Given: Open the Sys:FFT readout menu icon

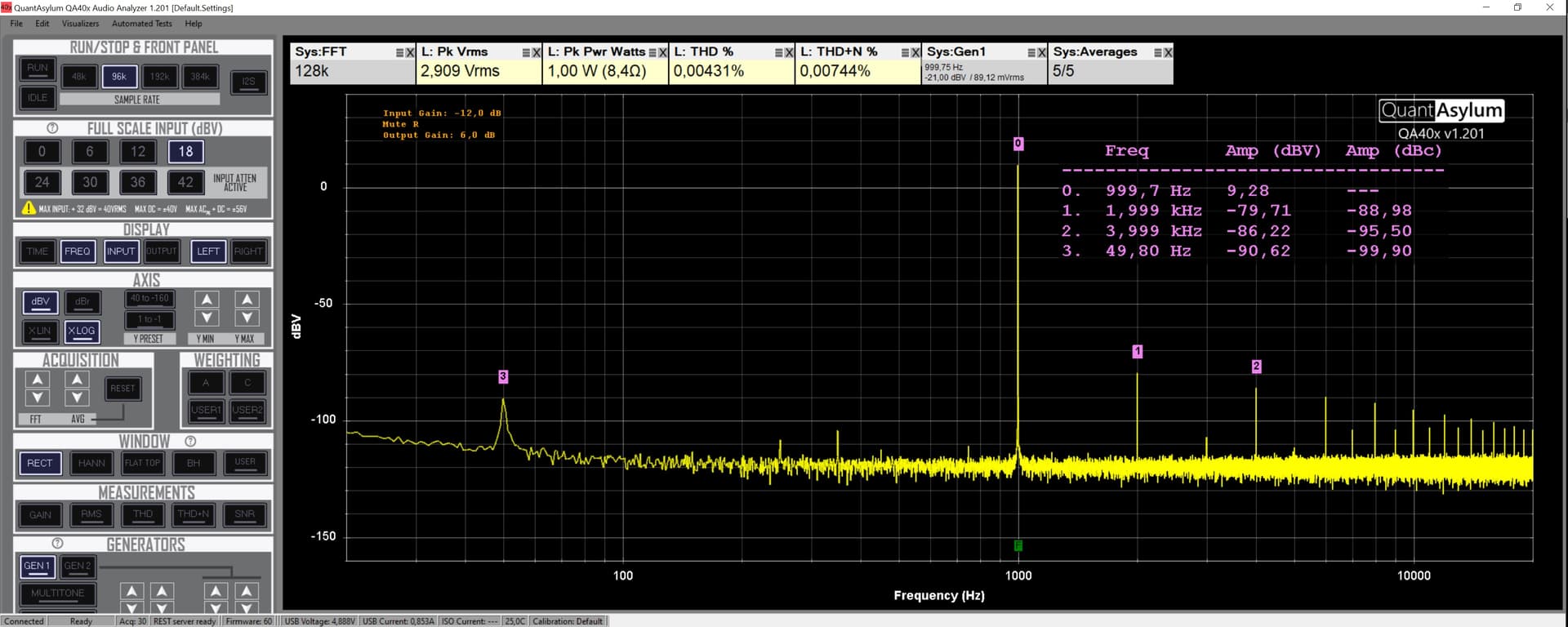Looking at the screenshot, I should coord(399,52).
